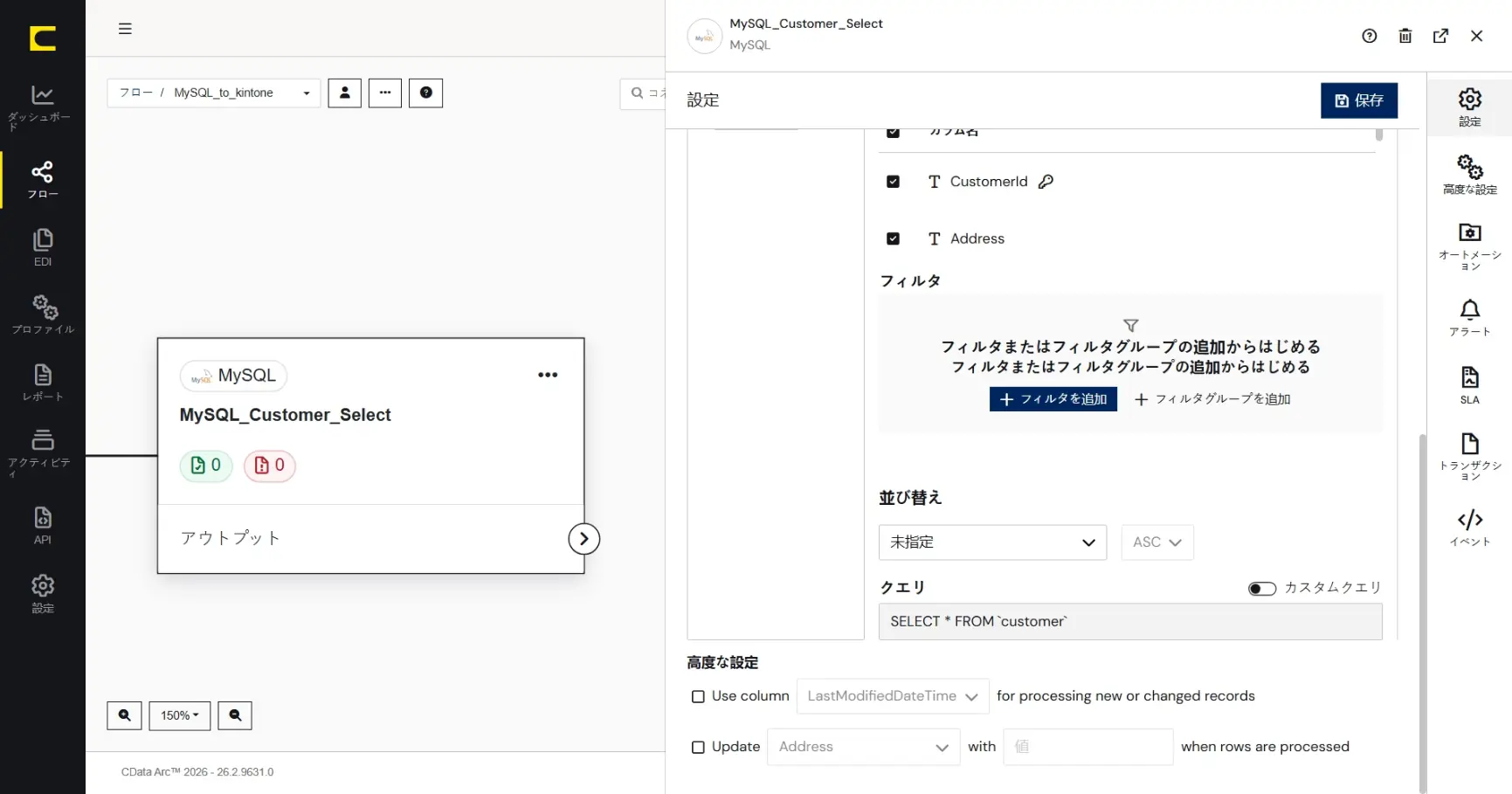Screen dimensions: 1512x794
Task: Open the 150% zoom level dropdown
Action: coord(180,715)
